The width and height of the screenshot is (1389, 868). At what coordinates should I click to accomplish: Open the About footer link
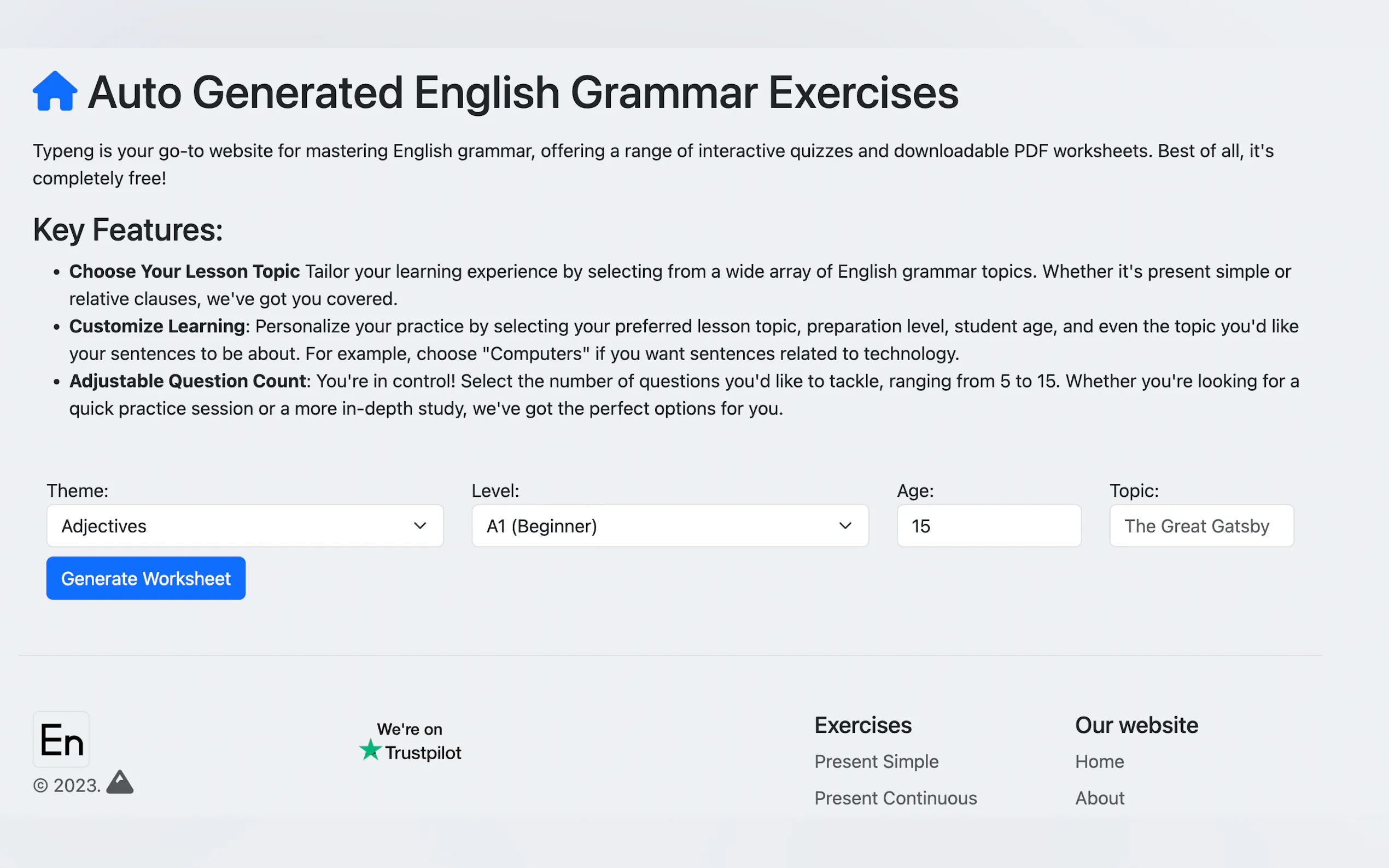click(x=1100, y=798)
